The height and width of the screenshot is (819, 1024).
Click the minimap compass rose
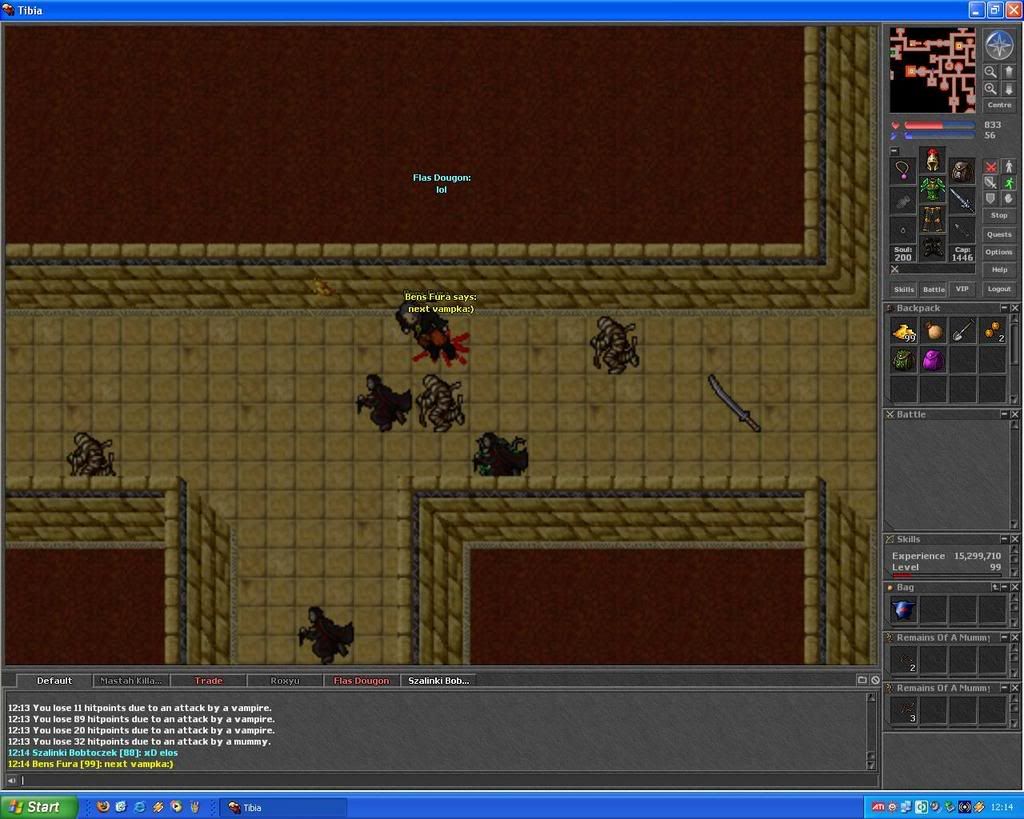[999, 45]
